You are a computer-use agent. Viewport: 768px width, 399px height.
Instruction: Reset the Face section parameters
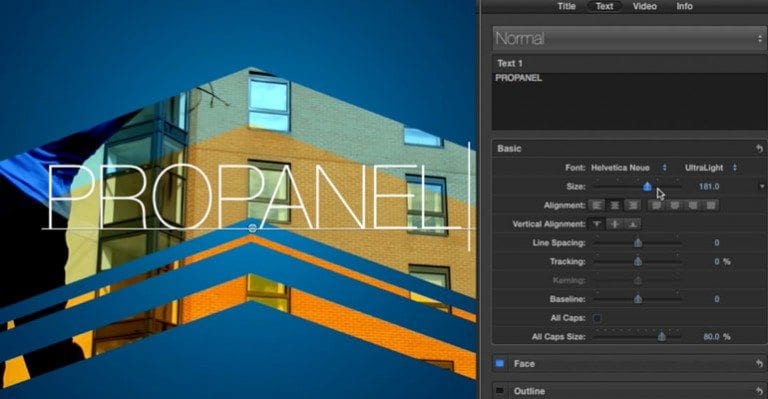coord(759,363)
